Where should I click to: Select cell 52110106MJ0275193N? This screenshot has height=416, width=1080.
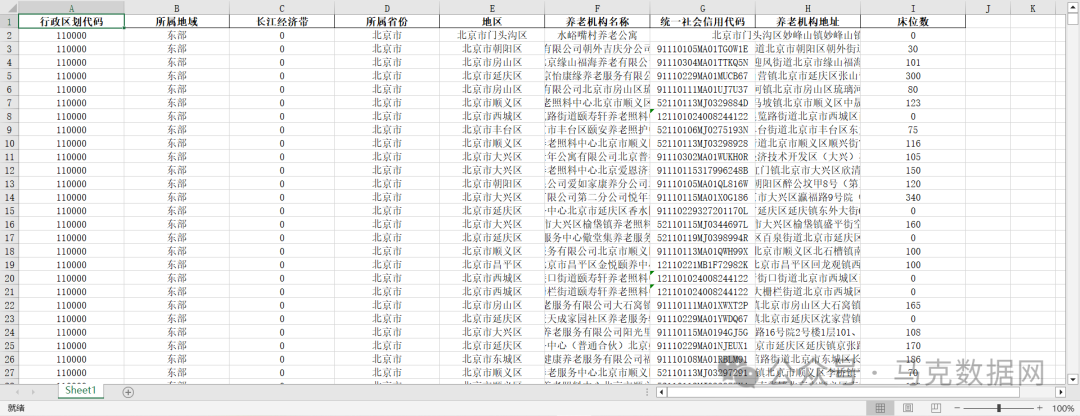(703, 129)
